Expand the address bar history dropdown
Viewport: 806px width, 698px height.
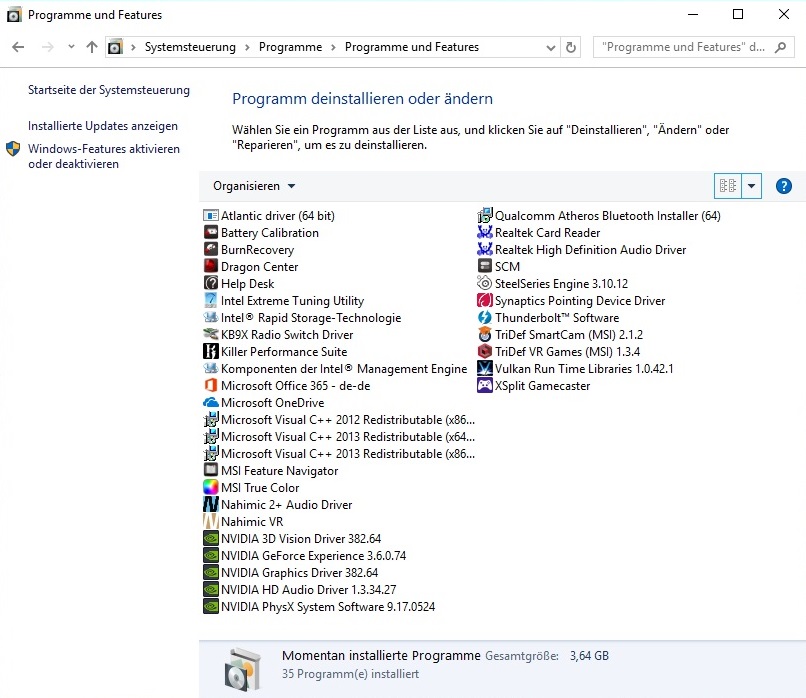click(551, 47)
